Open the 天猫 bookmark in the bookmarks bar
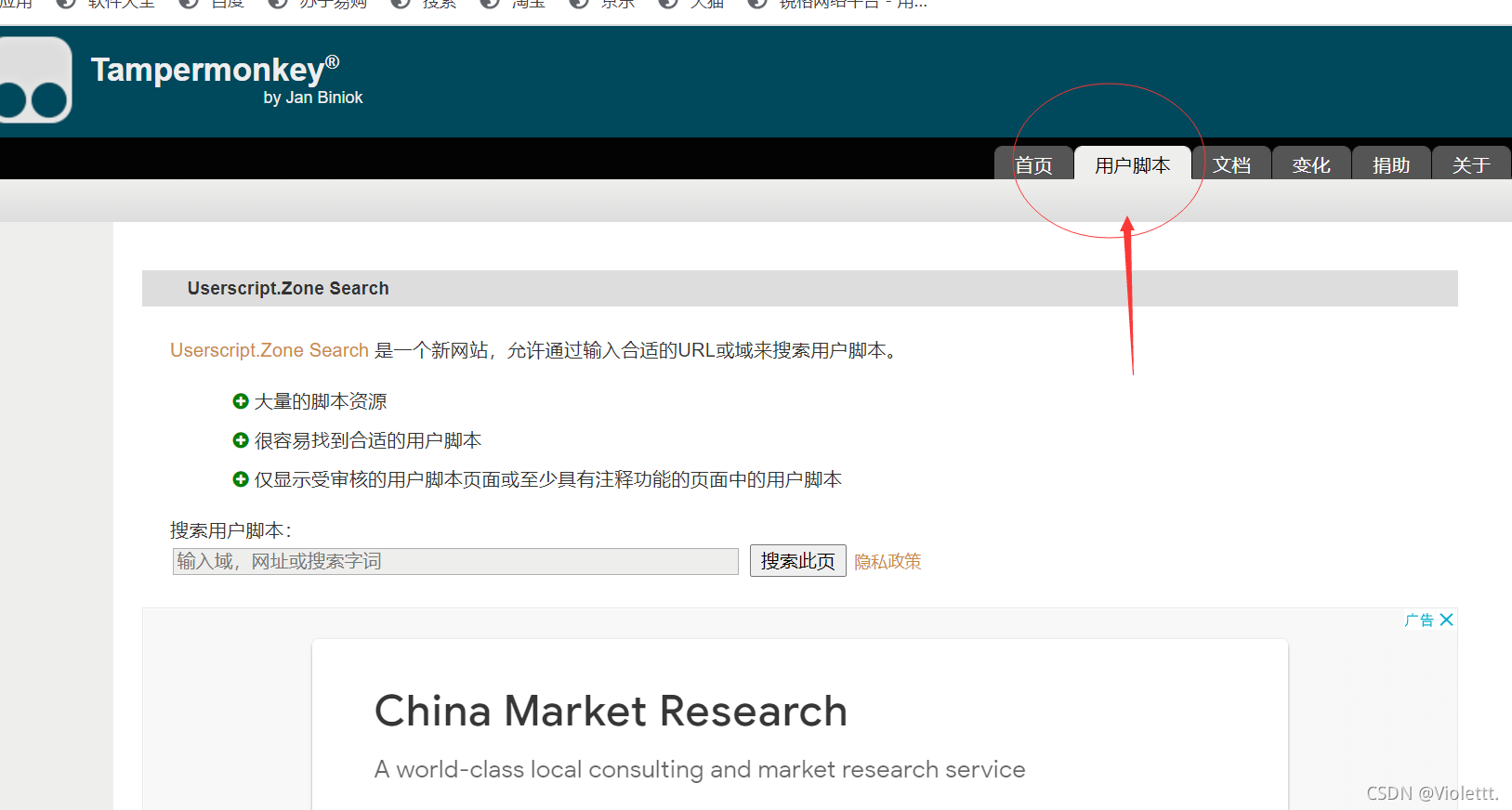 pos(691,4)
